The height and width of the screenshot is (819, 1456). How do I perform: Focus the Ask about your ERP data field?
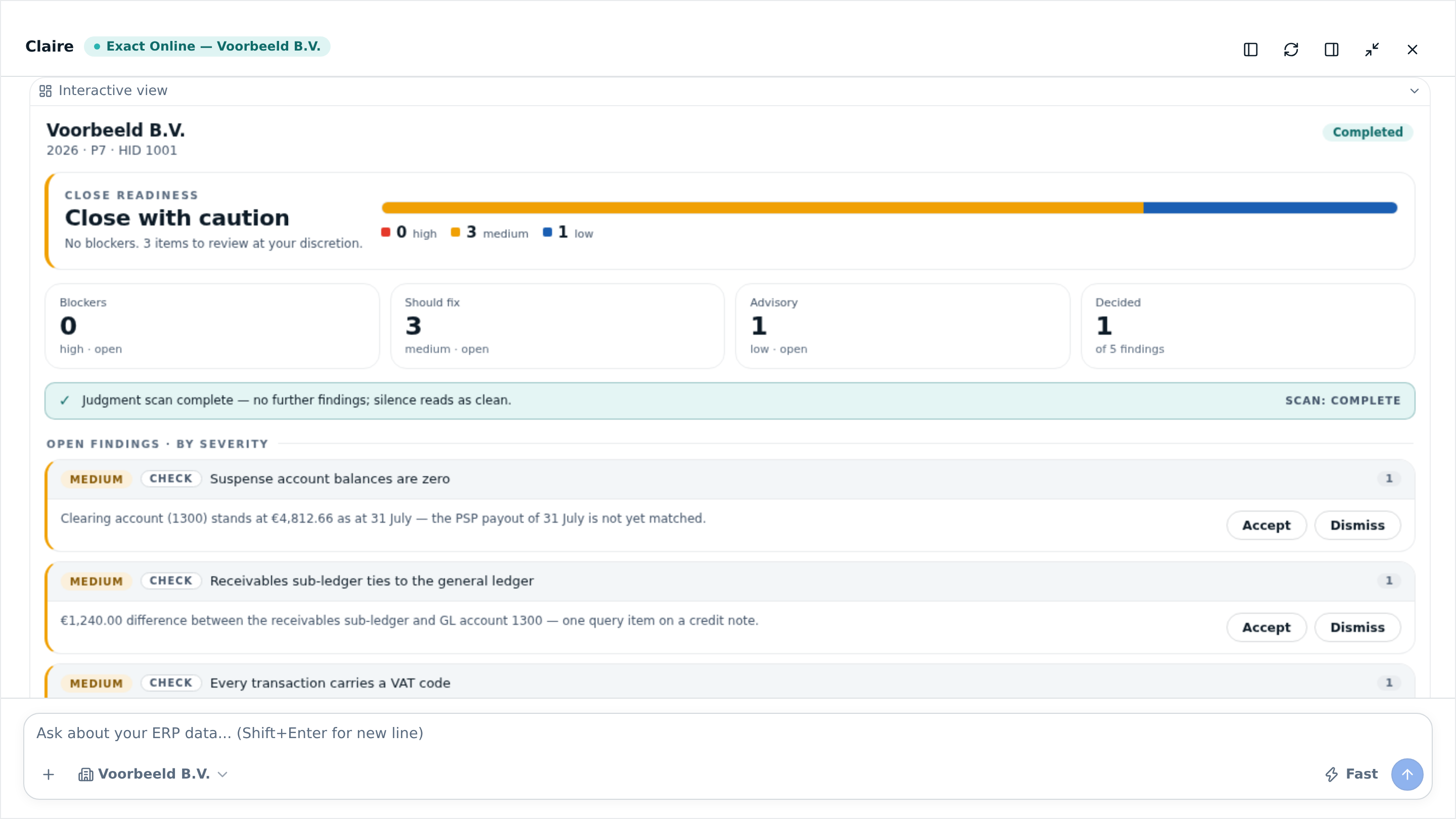728,733
